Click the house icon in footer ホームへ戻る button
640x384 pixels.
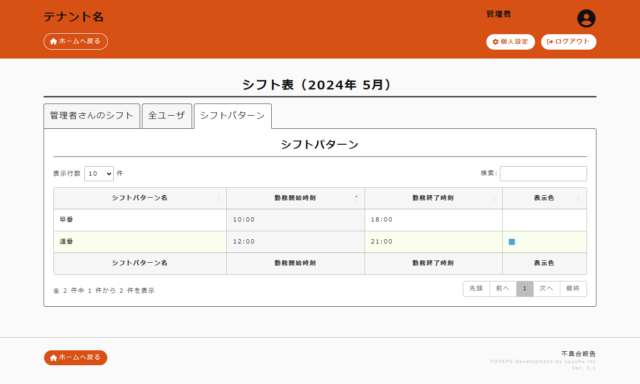coord(53,358)
